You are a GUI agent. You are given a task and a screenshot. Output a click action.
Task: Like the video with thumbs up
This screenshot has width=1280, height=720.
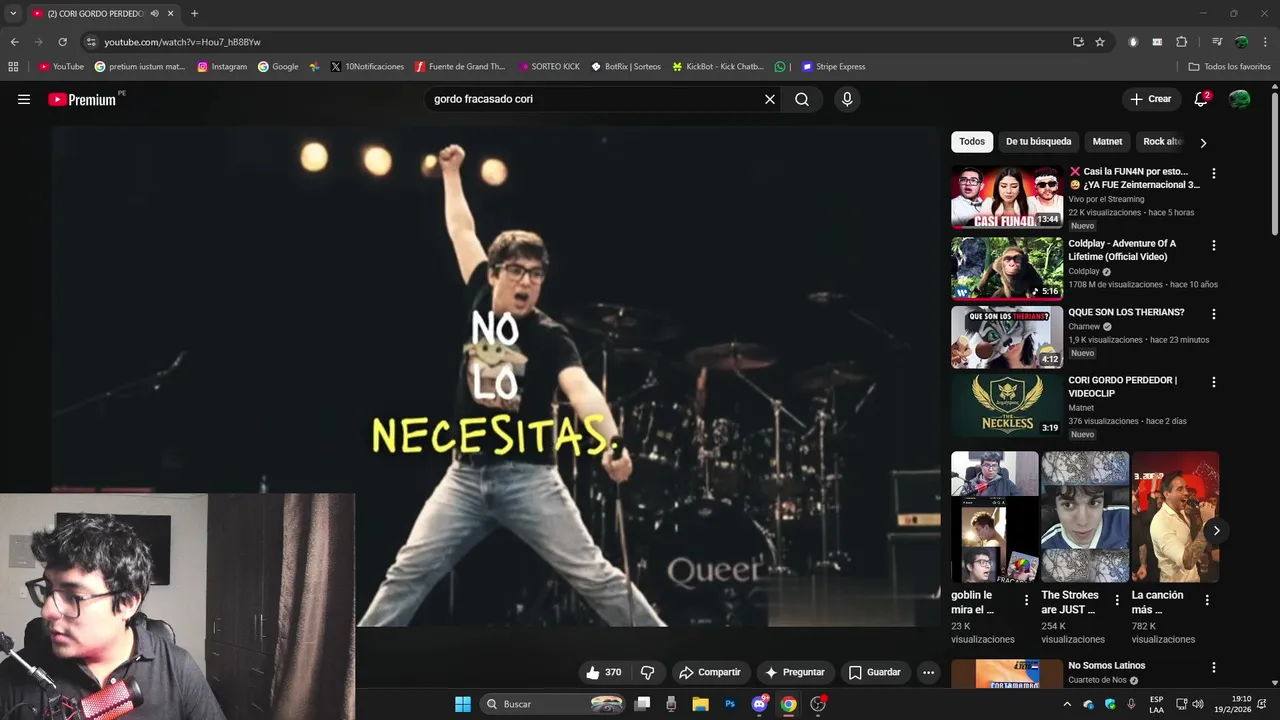coord(603,672)
